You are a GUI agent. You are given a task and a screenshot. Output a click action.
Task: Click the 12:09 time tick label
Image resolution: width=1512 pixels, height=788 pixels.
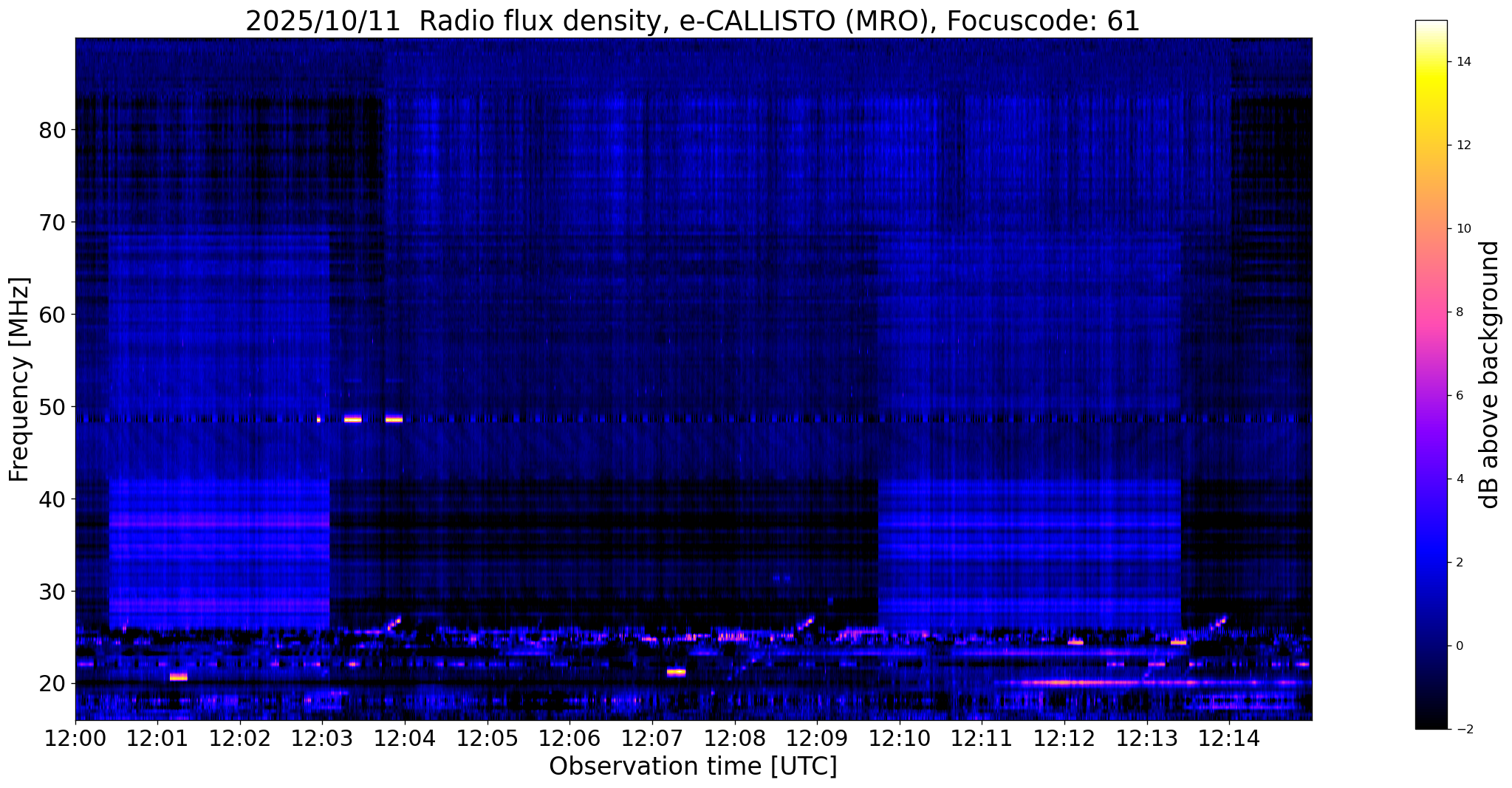[x=817, y=739]
